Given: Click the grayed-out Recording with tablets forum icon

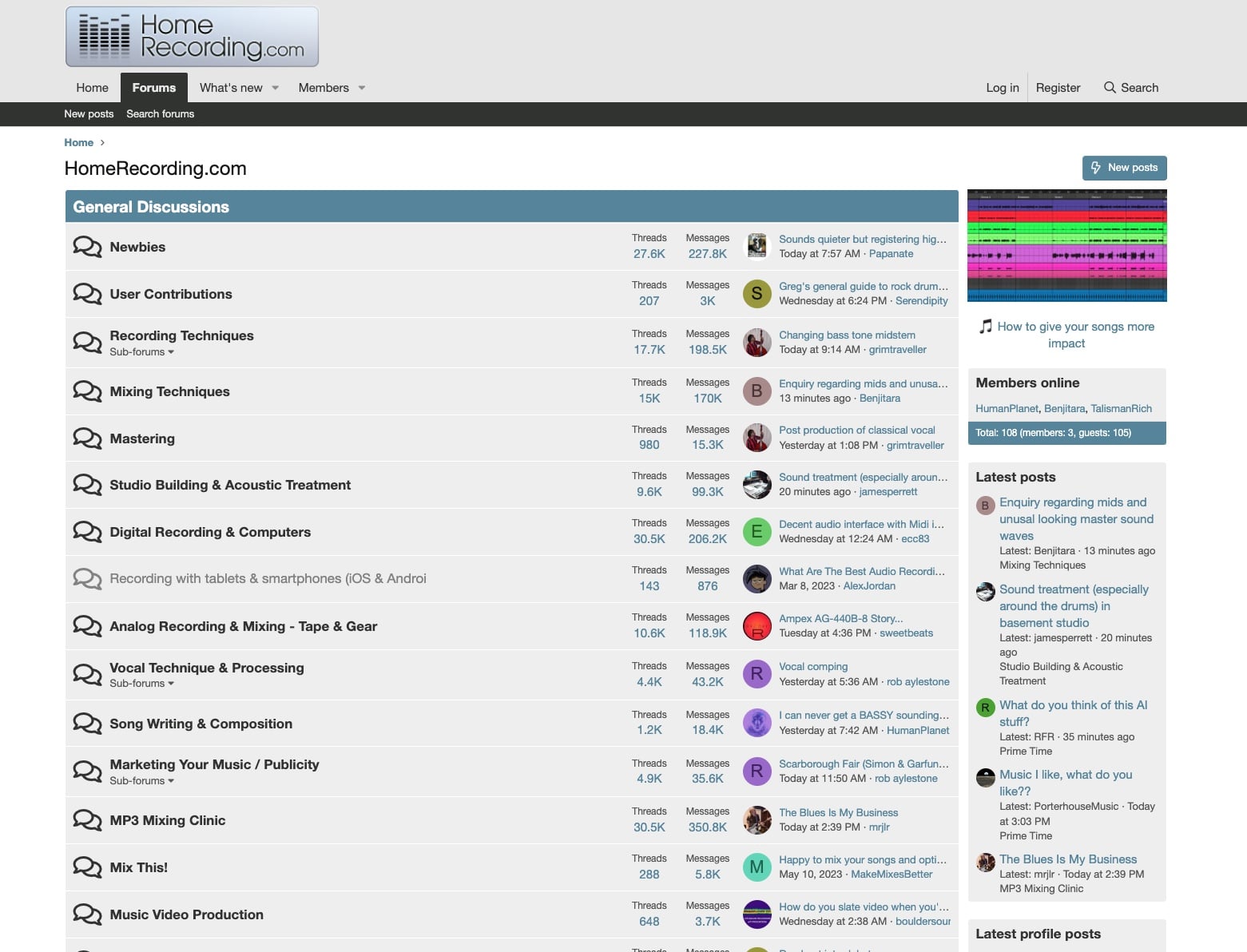Looking at the screenshot, I should coord(87,577).
